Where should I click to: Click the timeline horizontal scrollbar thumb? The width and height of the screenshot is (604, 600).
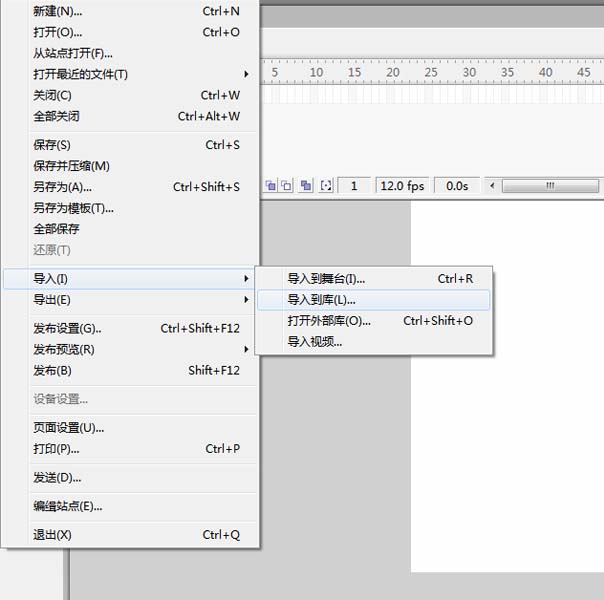point(550,186)
